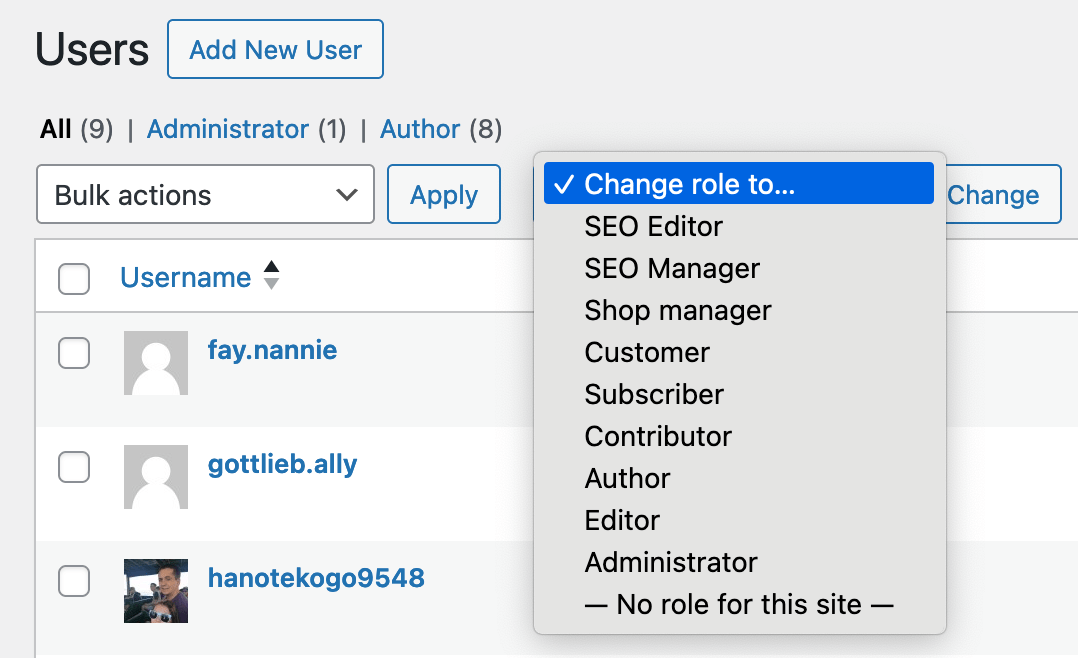Filter users by Administrator role
Image resolution: width=1078 pixels, height=658 pixels.
[x=227, y=129]
